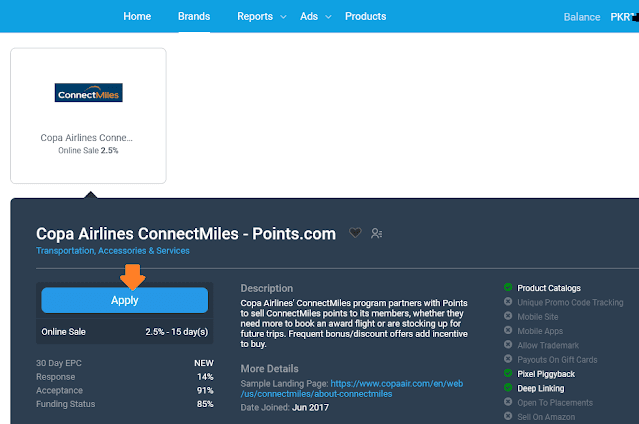Click the Online Sale 2.5% text on card
Viewport: 639px width, 424px height.
pos(88,150)
